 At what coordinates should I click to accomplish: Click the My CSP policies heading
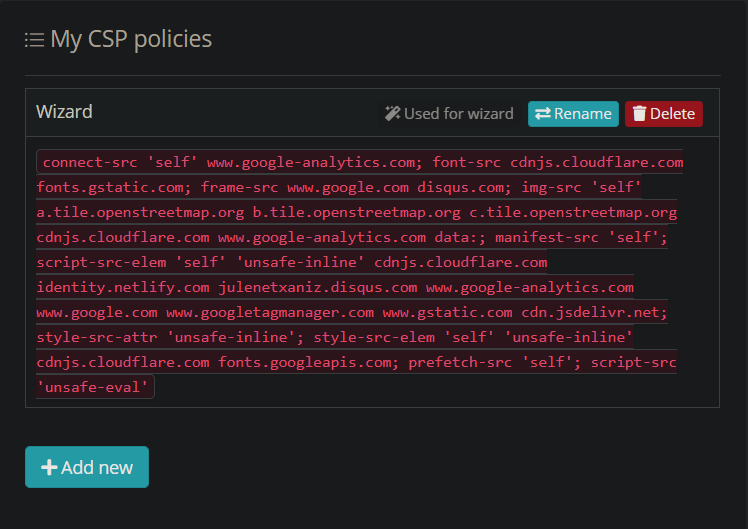tap(130, 39)
